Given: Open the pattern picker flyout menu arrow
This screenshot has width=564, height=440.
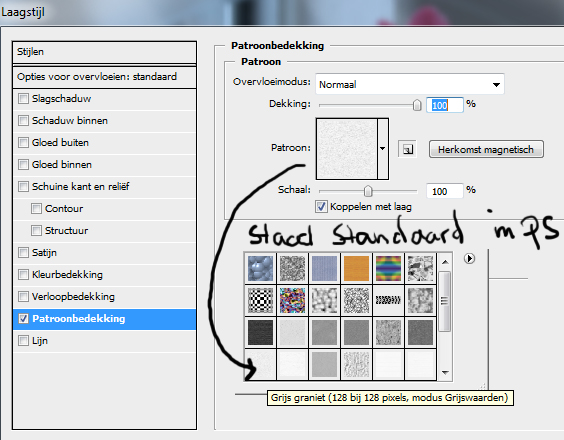Looking at the screenshot, I should (x=469, y=258).
